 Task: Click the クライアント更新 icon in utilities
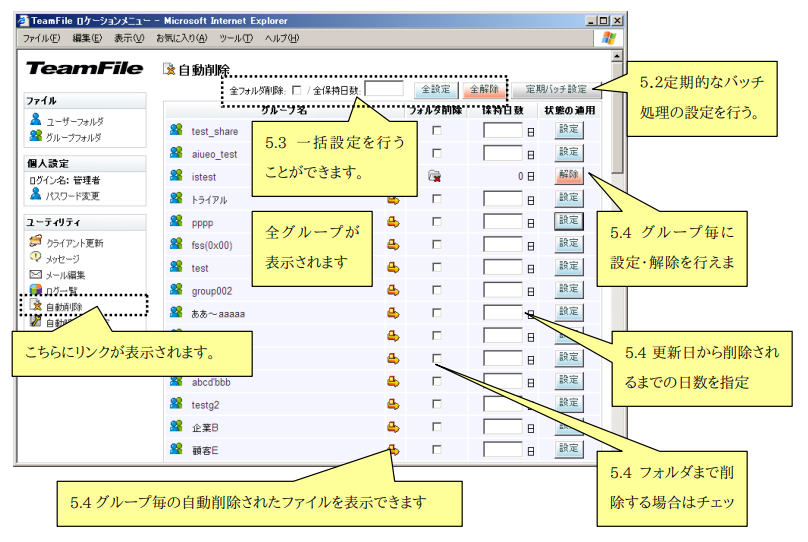coord(36,242)
